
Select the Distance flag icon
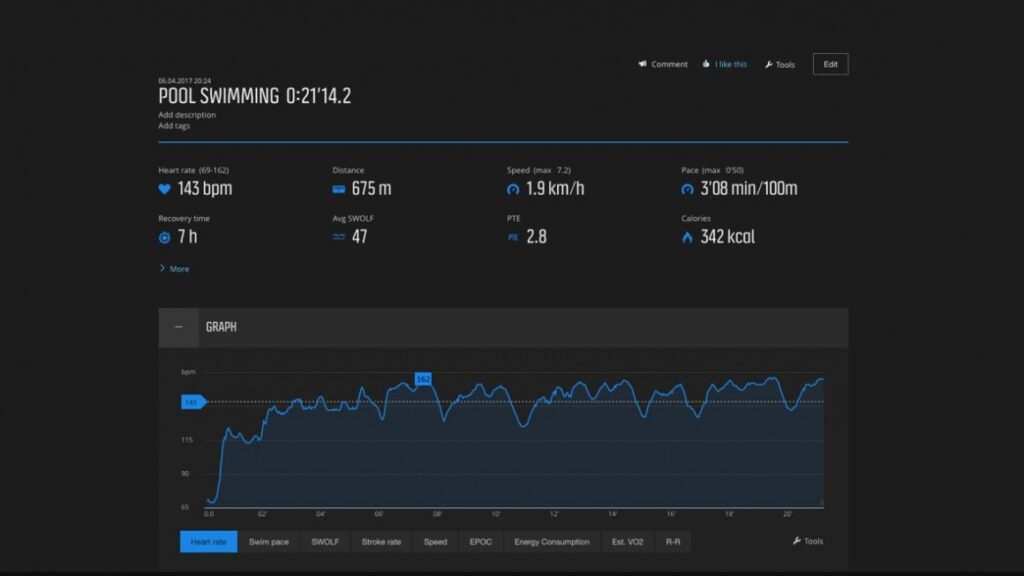[340, 188]
